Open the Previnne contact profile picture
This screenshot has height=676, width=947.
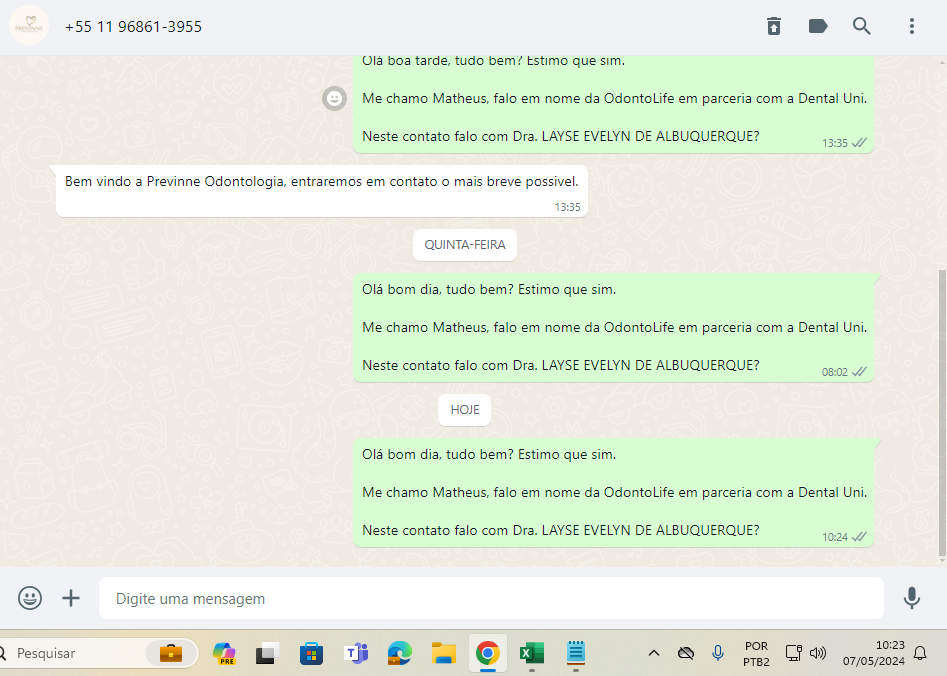29,26
